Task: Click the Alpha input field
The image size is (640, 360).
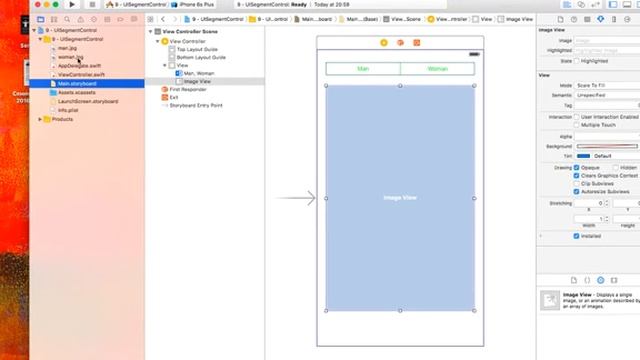Action: coord(607,137)
